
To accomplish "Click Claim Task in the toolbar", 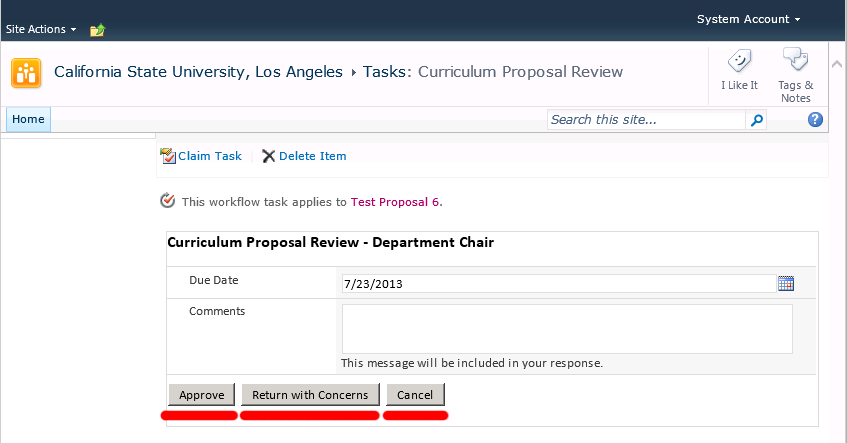I will 201,156.
